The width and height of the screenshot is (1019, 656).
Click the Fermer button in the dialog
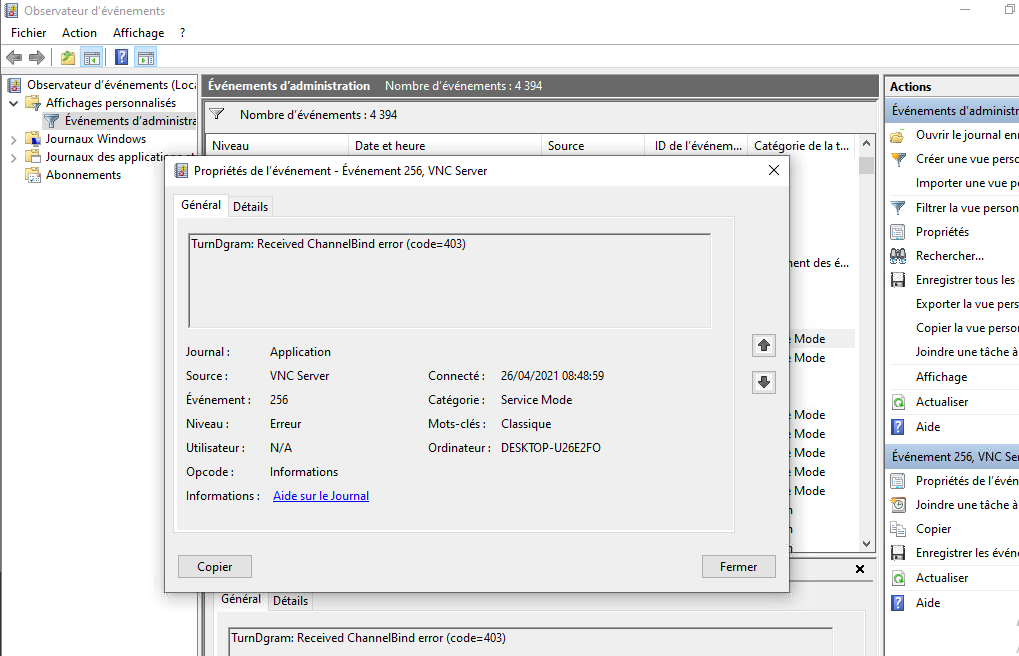[x=738, y=567]
